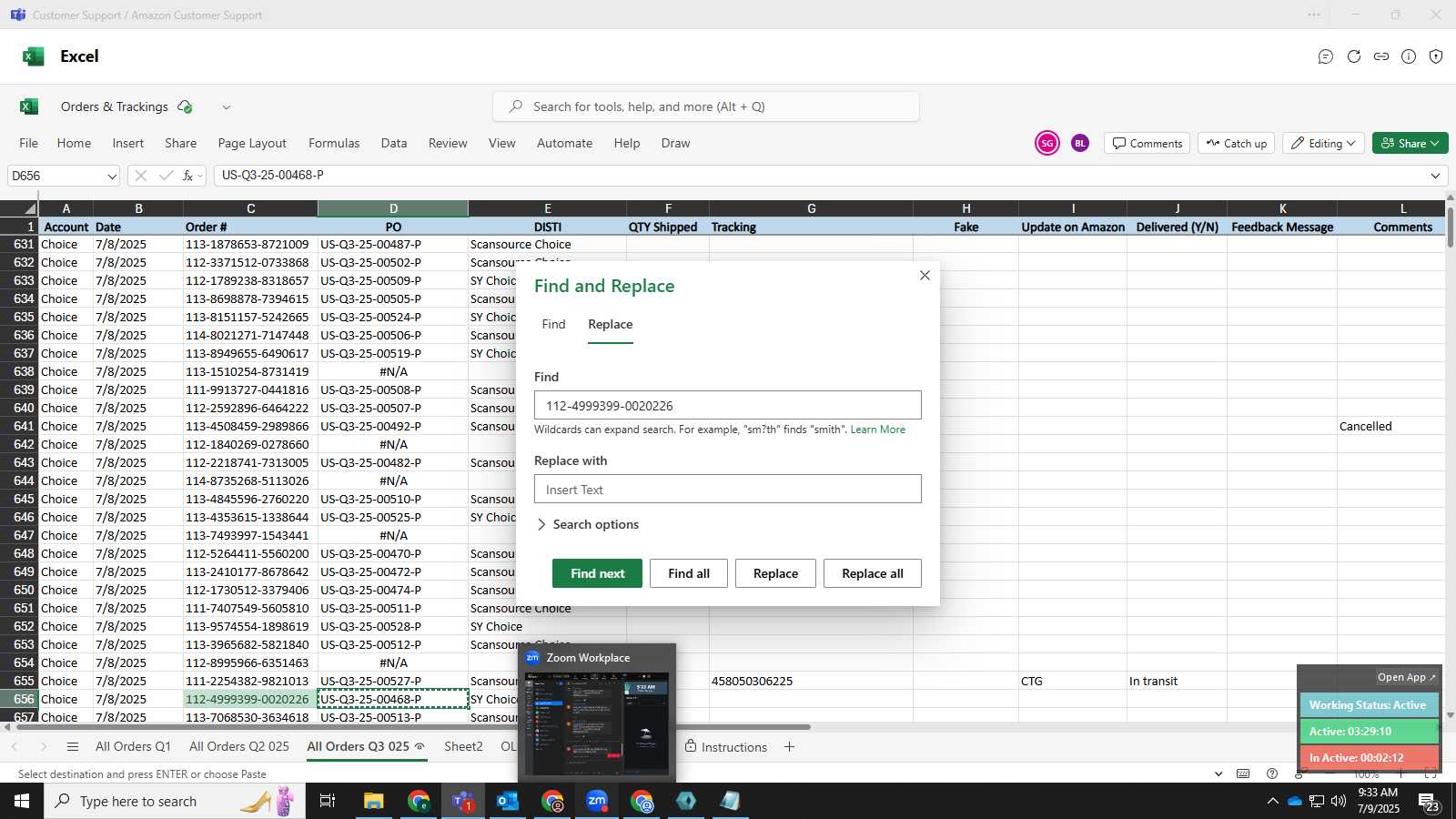Open the all sheets list icon

(x=73, y=747)
